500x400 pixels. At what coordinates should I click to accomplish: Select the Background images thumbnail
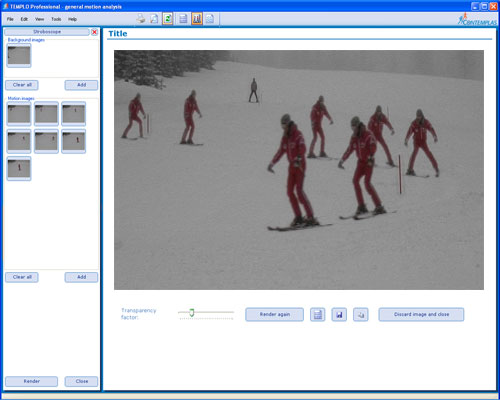19,55
